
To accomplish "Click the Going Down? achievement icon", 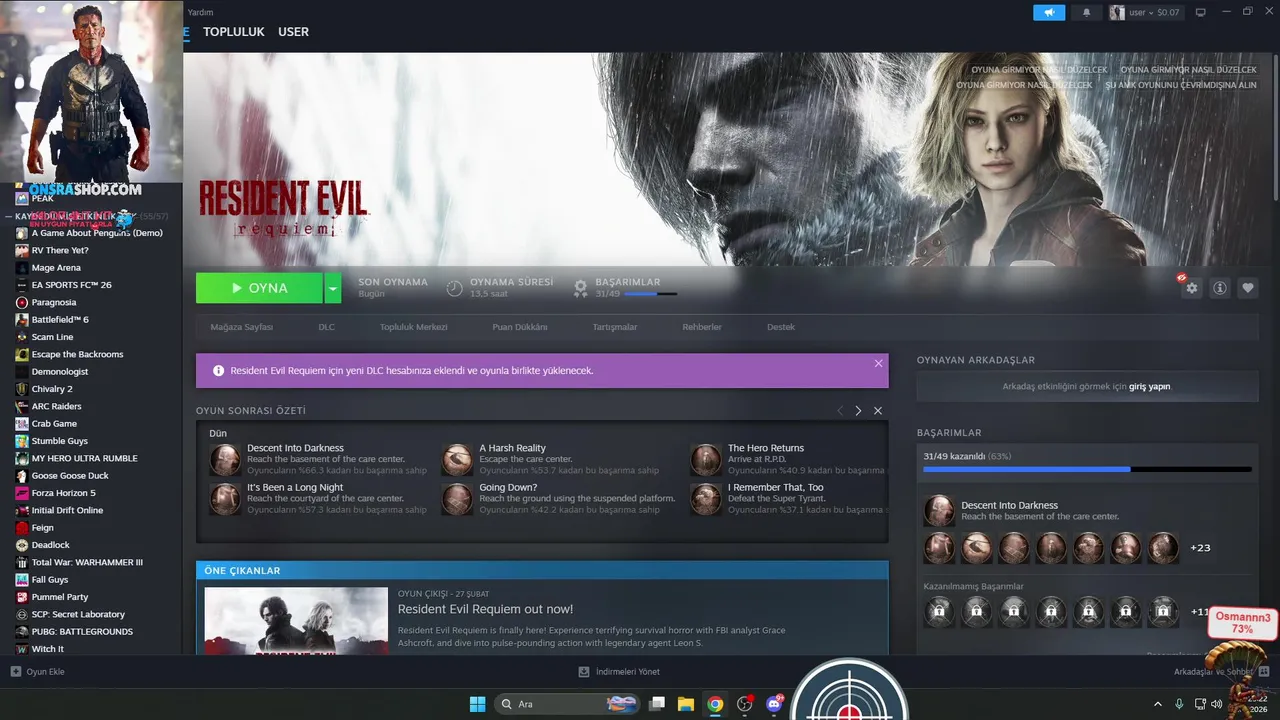I will [x=457, y=499].
